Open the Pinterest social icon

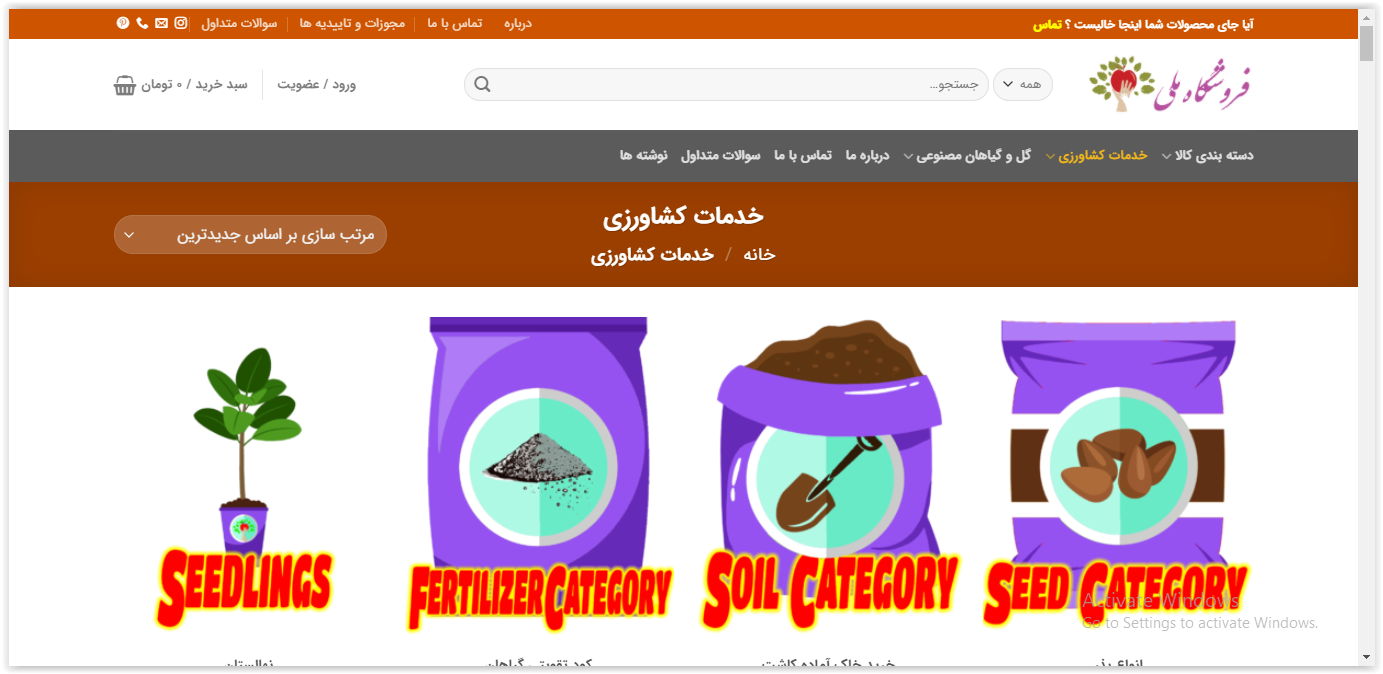tap(123, 23)
